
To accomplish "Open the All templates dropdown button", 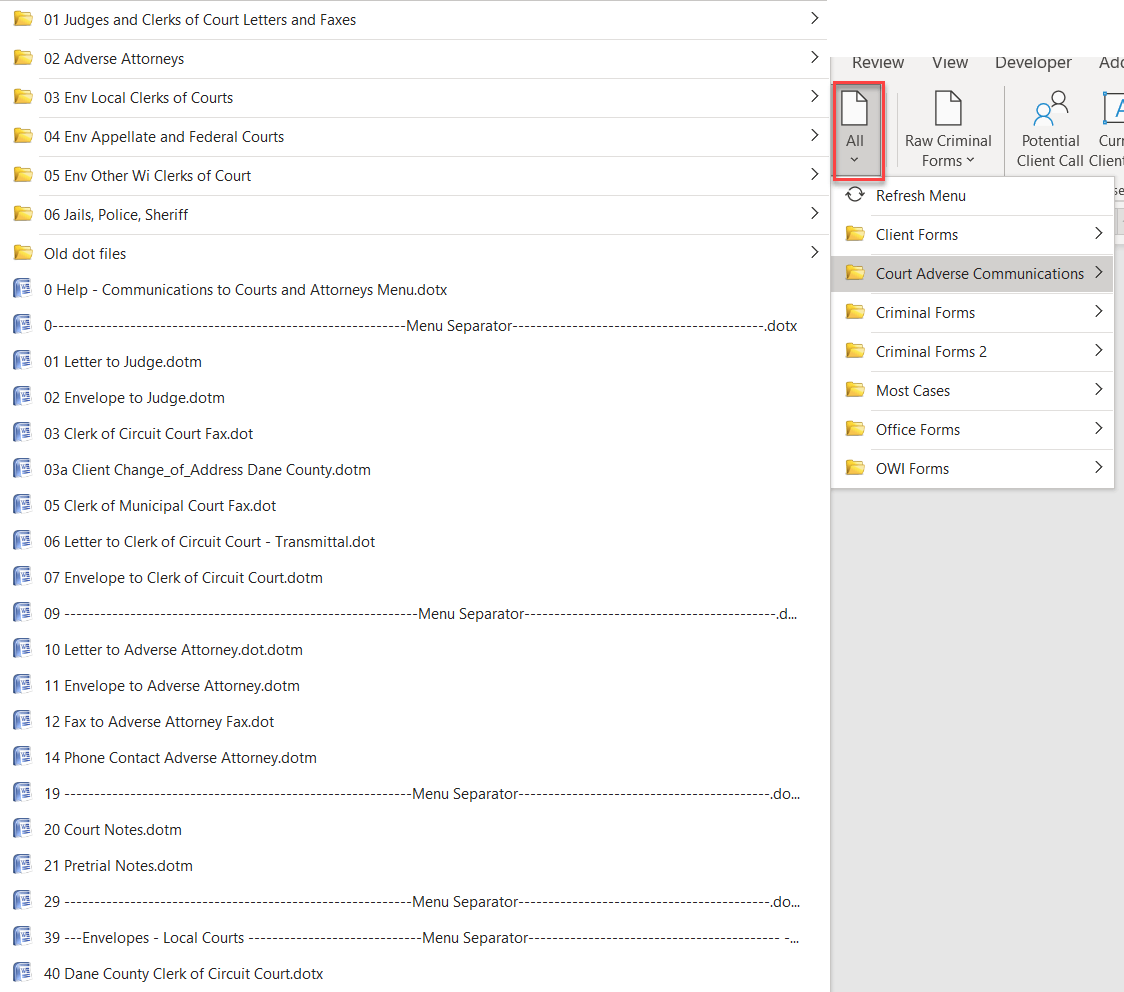I will click(x=857, y=130).
